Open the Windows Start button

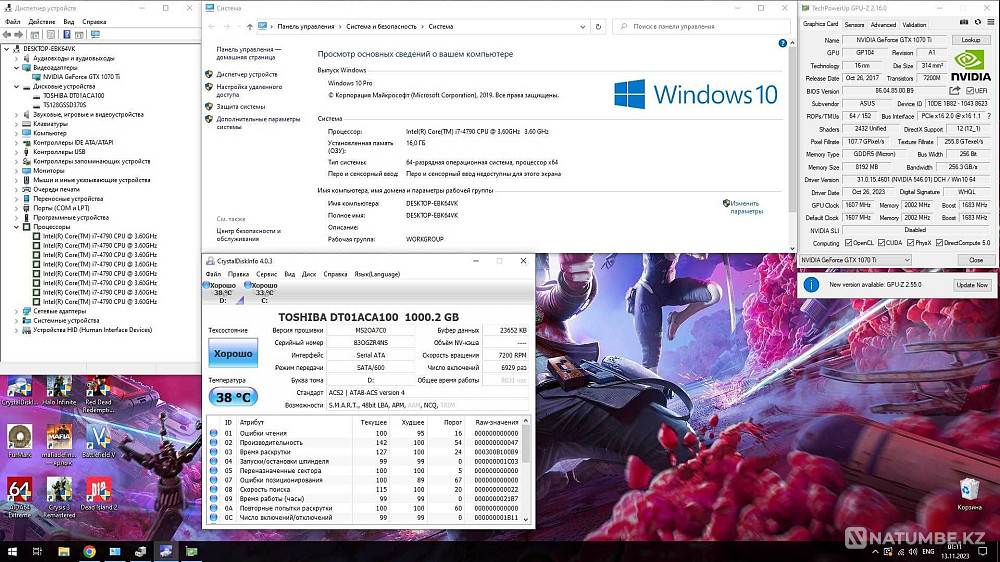[x=12, y=551]
